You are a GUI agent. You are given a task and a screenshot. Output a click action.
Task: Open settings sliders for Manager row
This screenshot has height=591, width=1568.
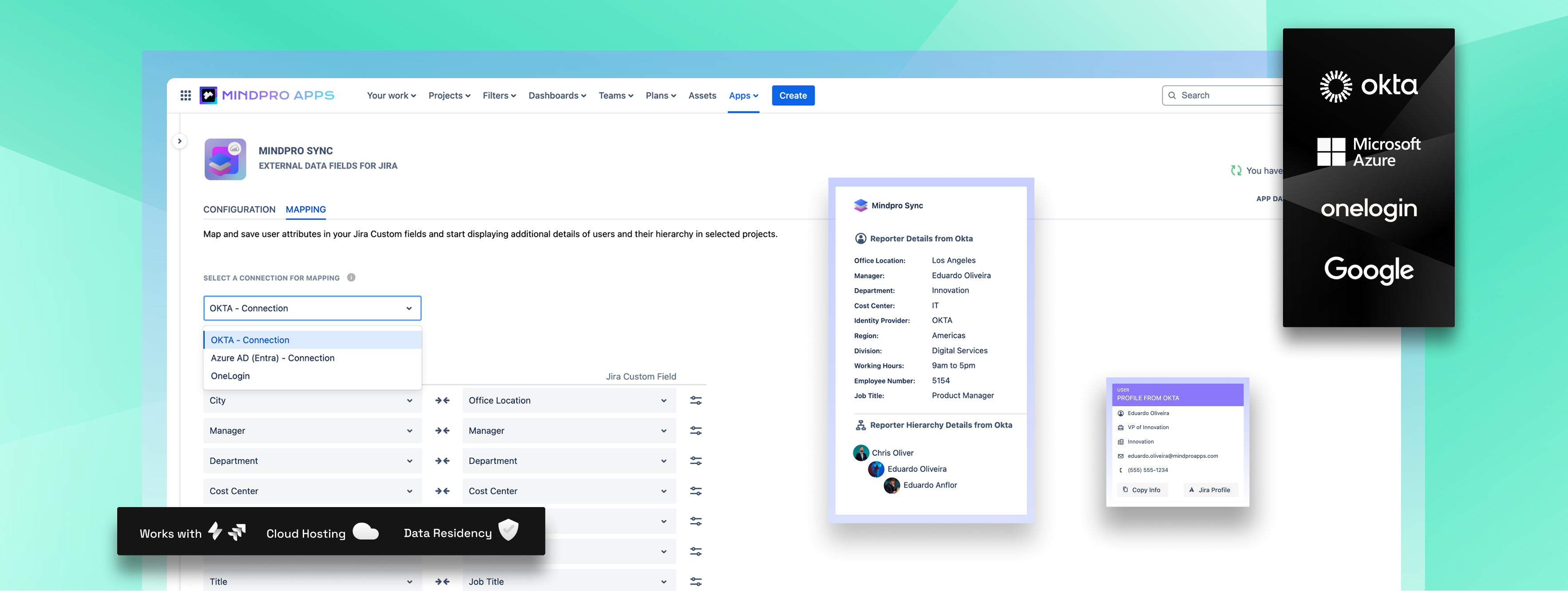pyautogui.click(x=696, y=431)
